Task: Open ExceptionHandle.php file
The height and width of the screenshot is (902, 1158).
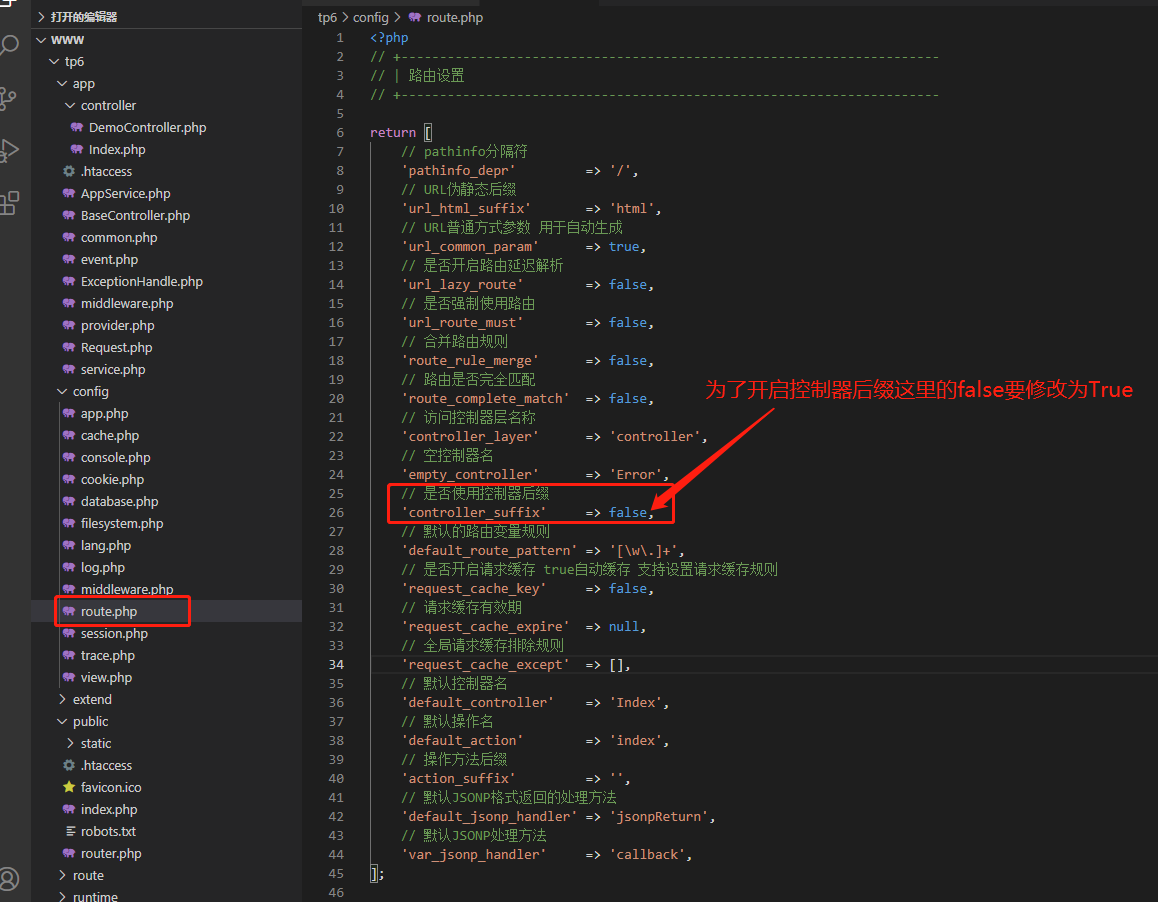Action: click(142, 281)
